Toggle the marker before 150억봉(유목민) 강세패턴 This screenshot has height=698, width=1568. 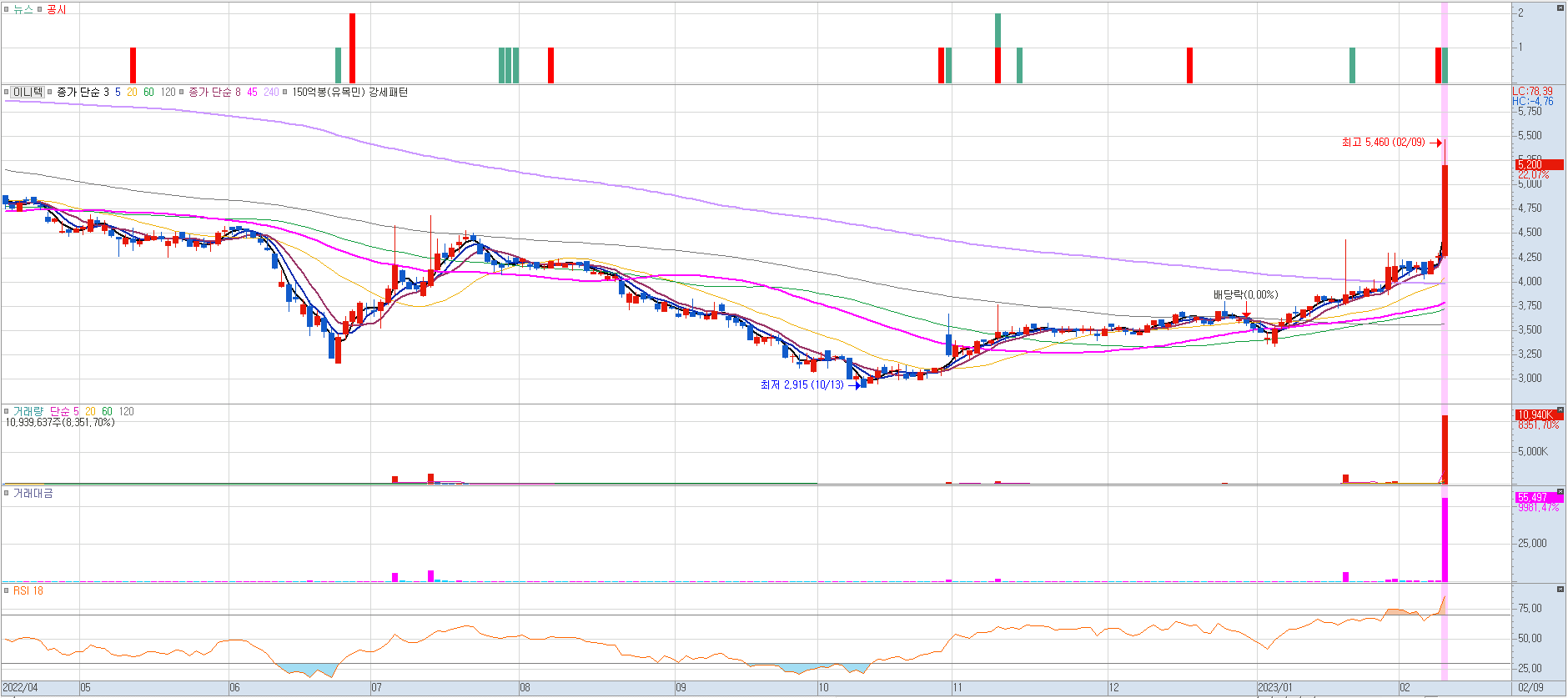pos(285,92)
